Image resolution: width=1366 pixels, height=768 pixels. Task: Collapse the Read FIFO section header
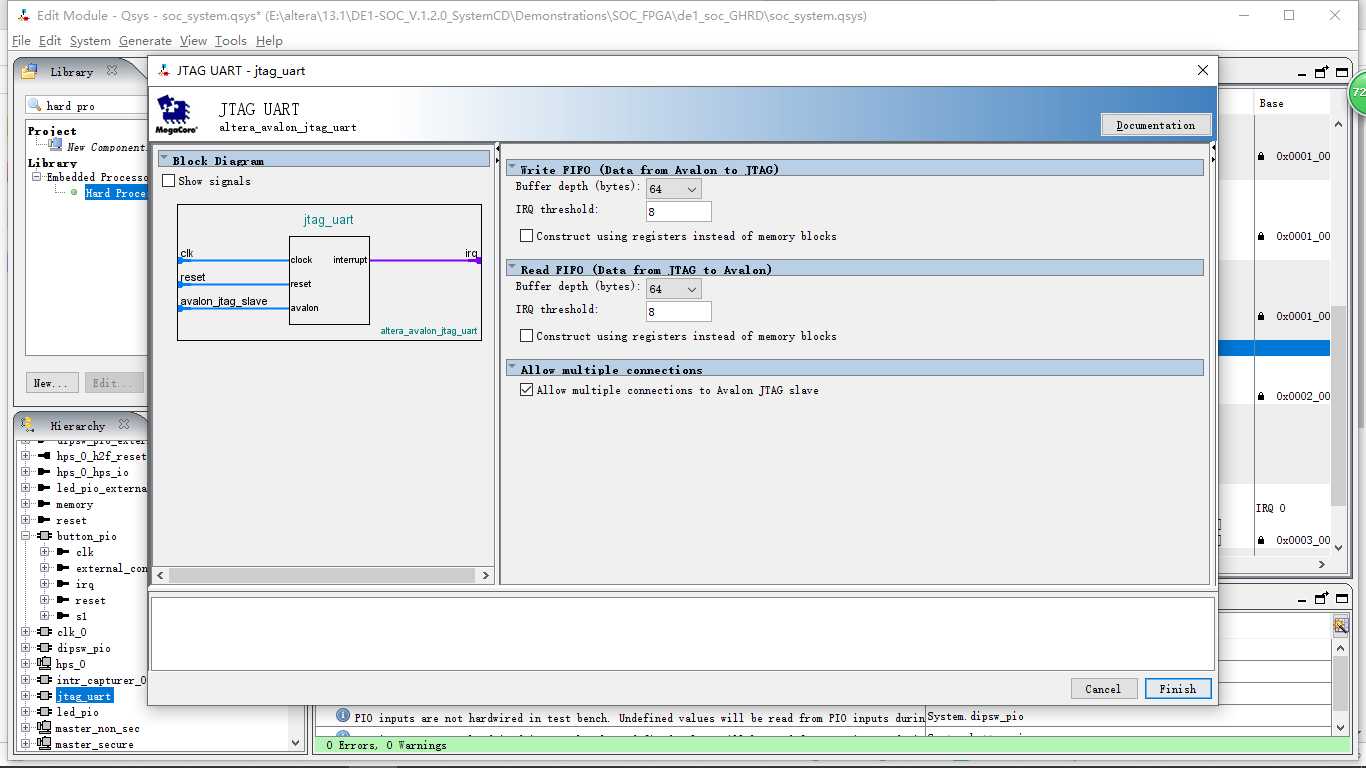(x=512, y=268)
